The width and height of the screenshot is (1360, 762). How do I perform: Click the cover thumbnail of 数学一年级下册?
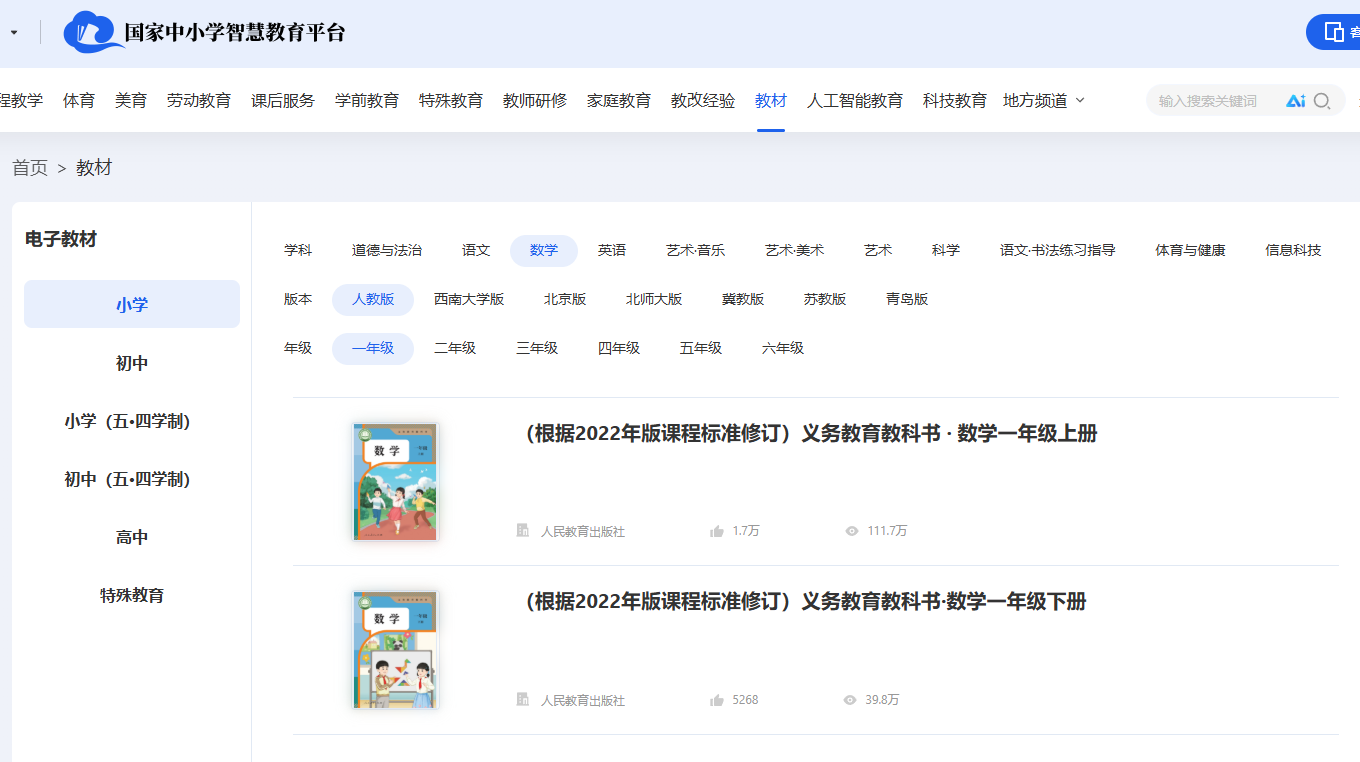(x=394, y=649)
